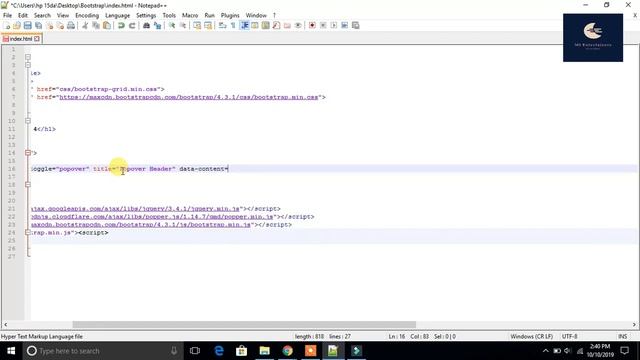Toggle synchronize vertical scrolling
640x360 pixels.
point(197,25)
